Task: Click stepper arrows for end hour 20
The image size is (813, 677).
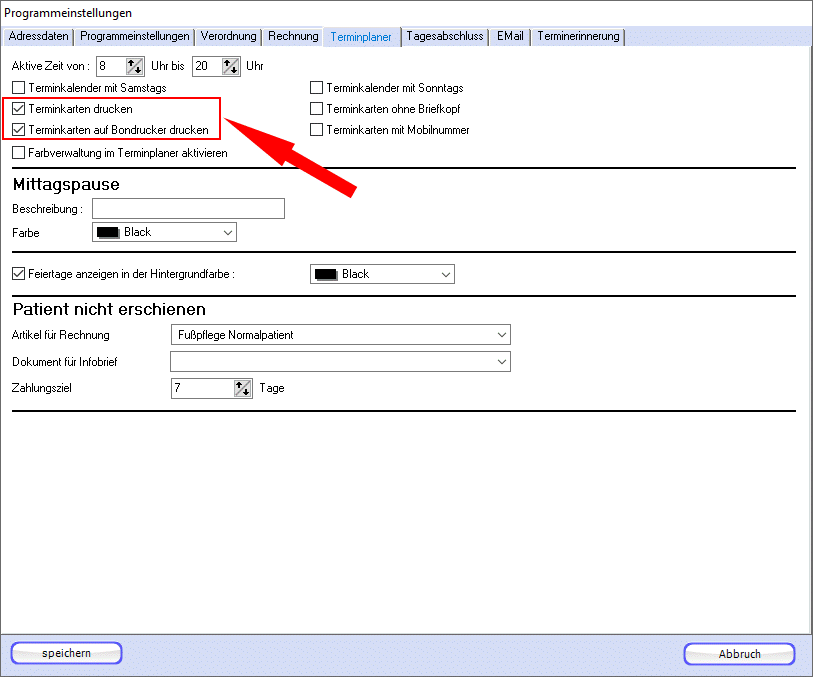Action: pos(231,66)
